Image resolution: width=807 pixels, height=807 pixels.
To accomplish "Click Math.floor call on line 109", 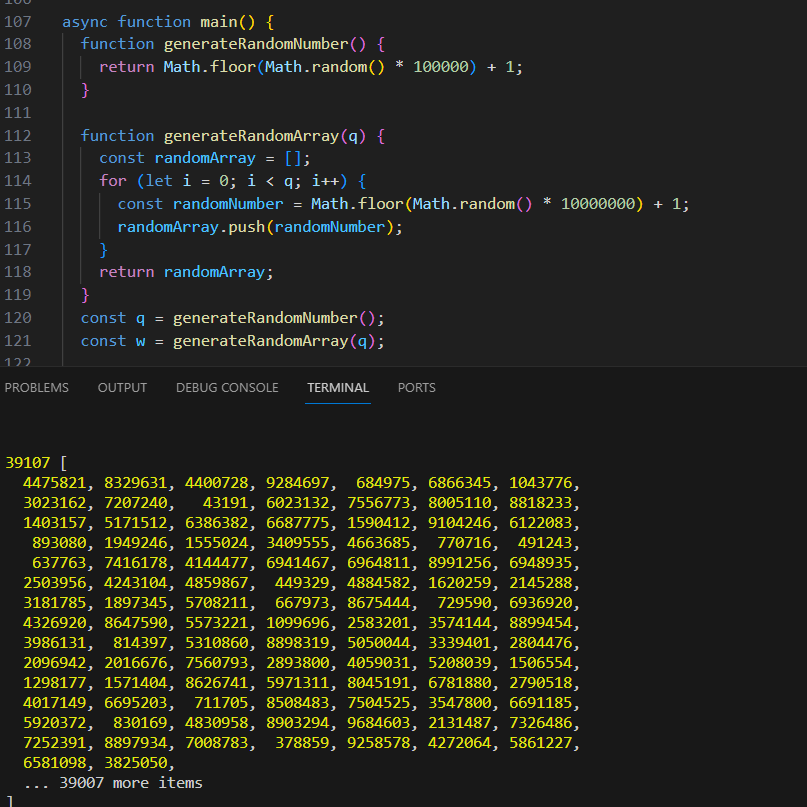I will [209, 67].
